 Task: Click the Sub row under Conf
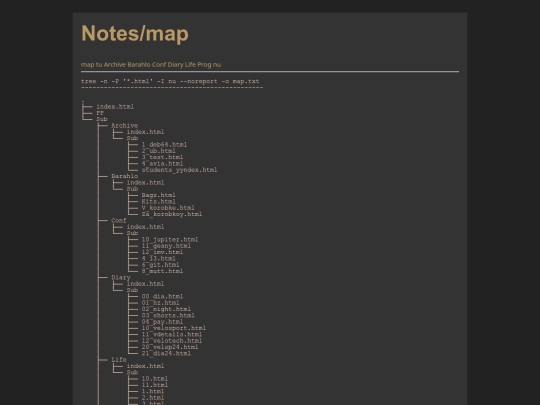pos(132,233)
